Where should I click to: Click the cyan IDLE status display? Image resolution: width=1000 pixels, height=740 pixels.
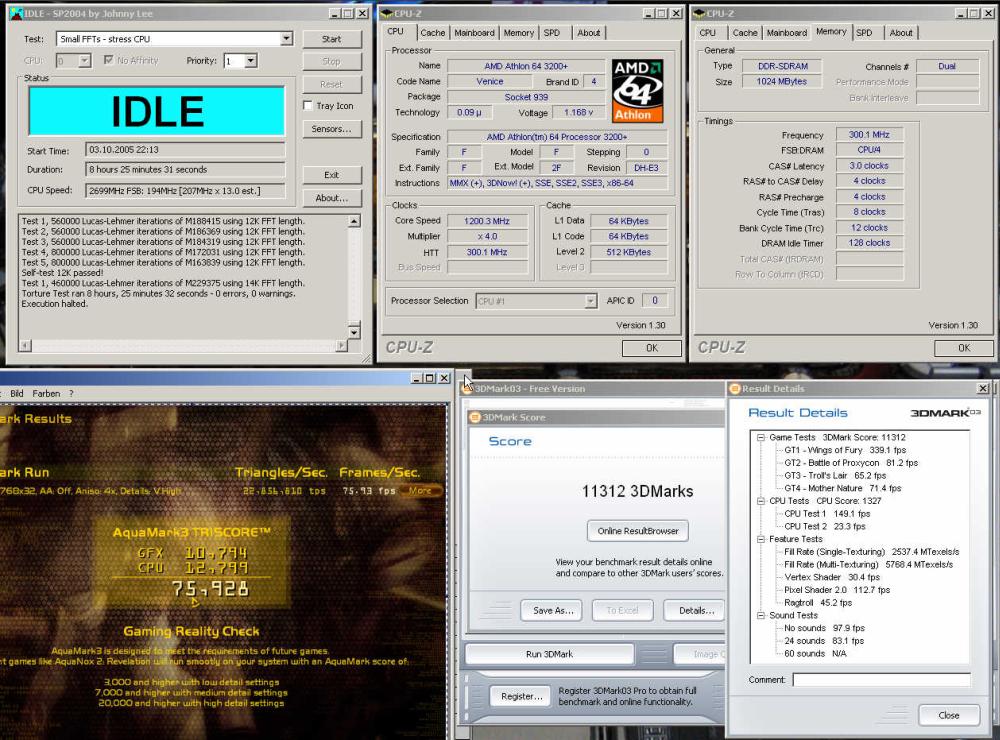pyautogui.click(x=157, y=111)
